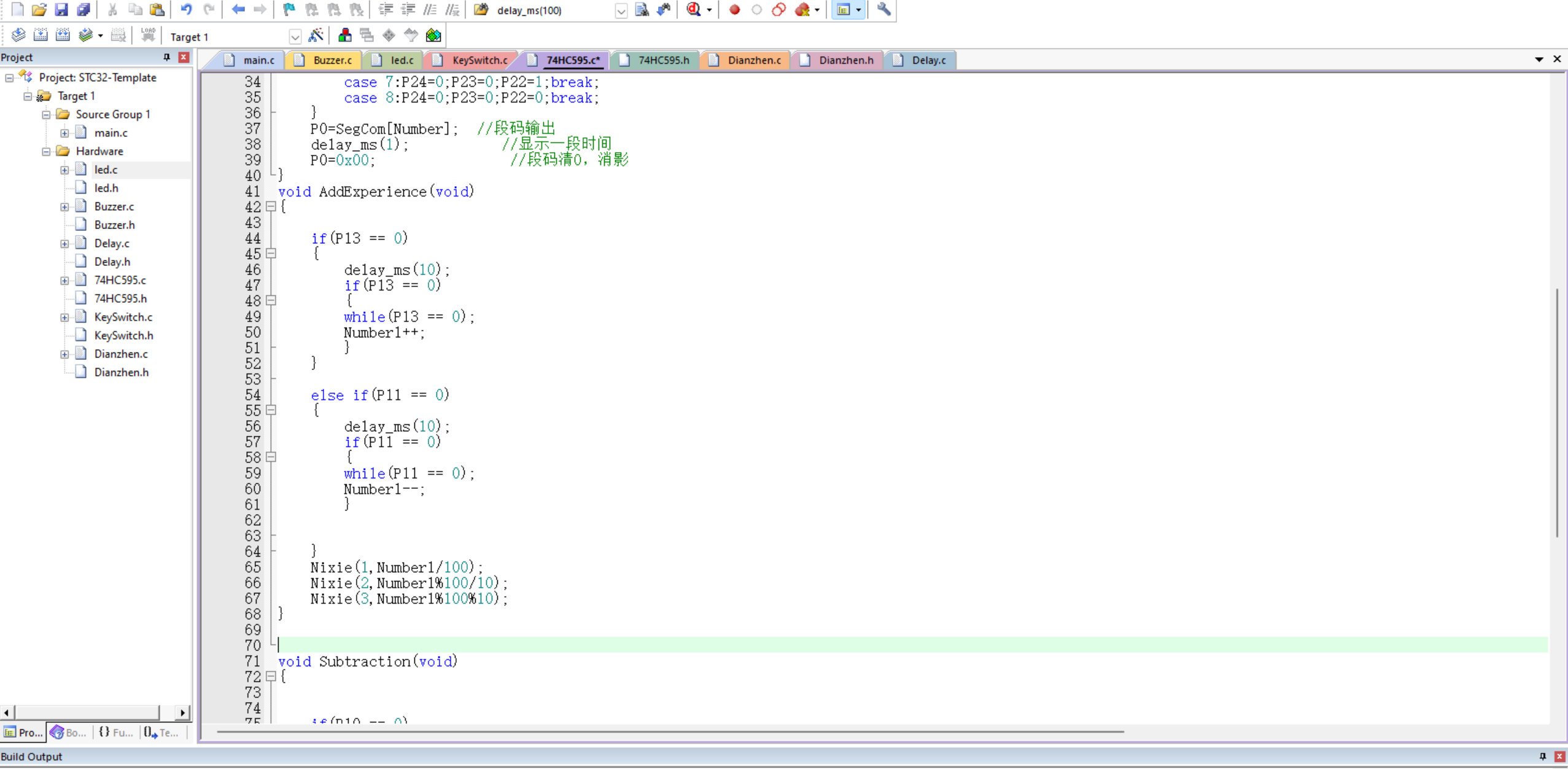Open Manage Project Items colored blocks icon

(x=345, y=36)
